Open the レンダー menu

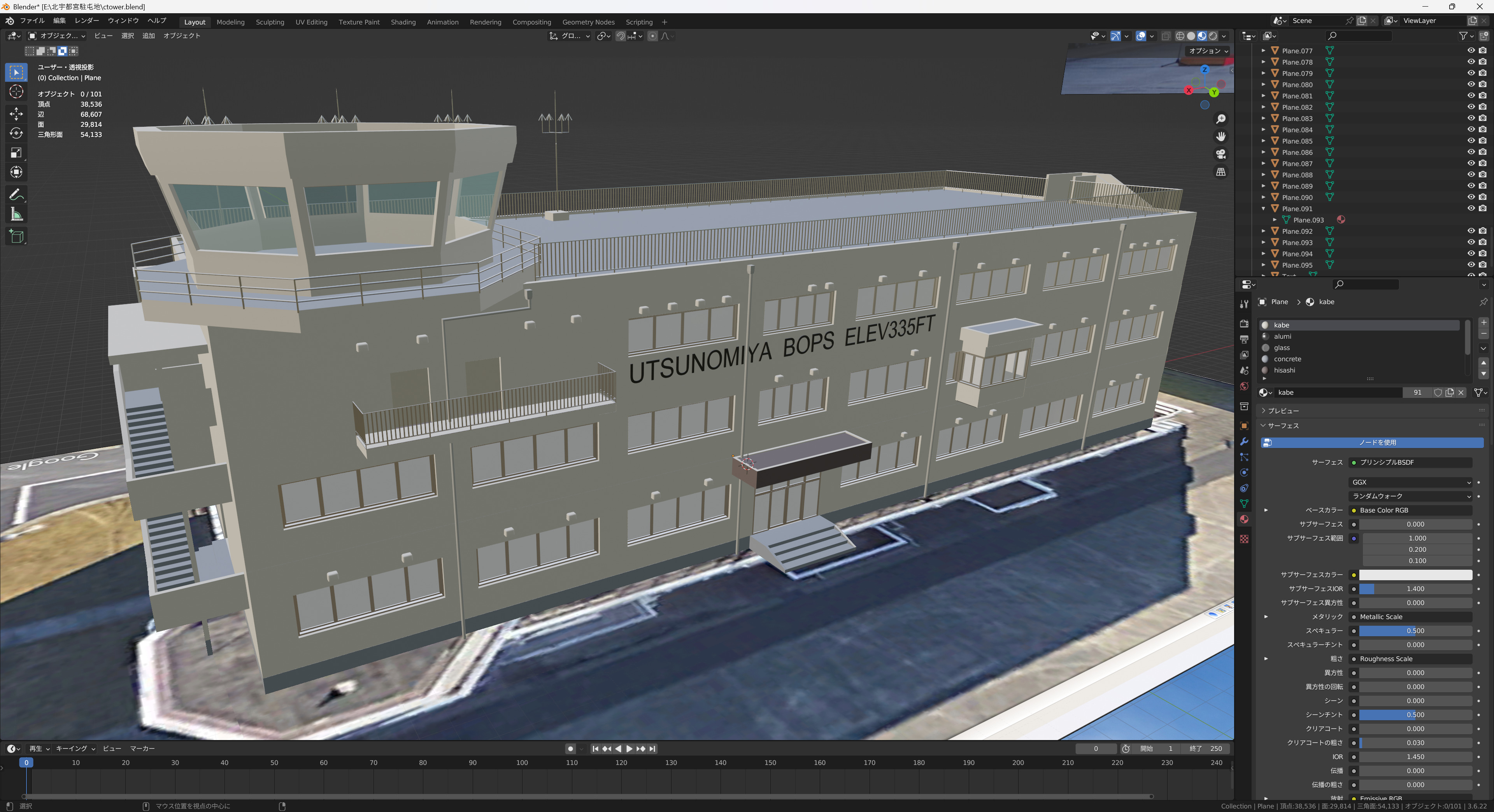click(87, 20)
